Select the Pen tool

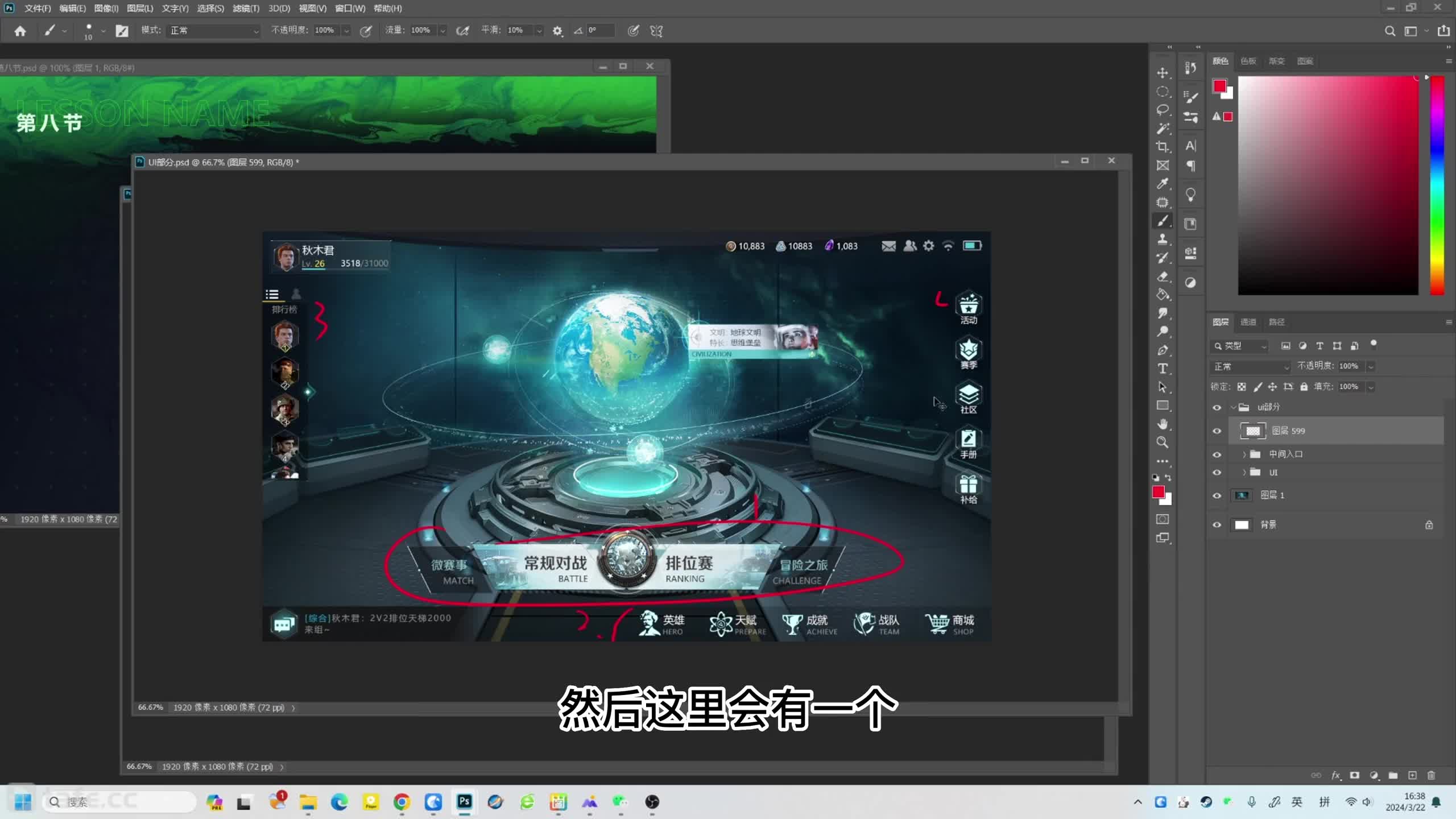1163,350
